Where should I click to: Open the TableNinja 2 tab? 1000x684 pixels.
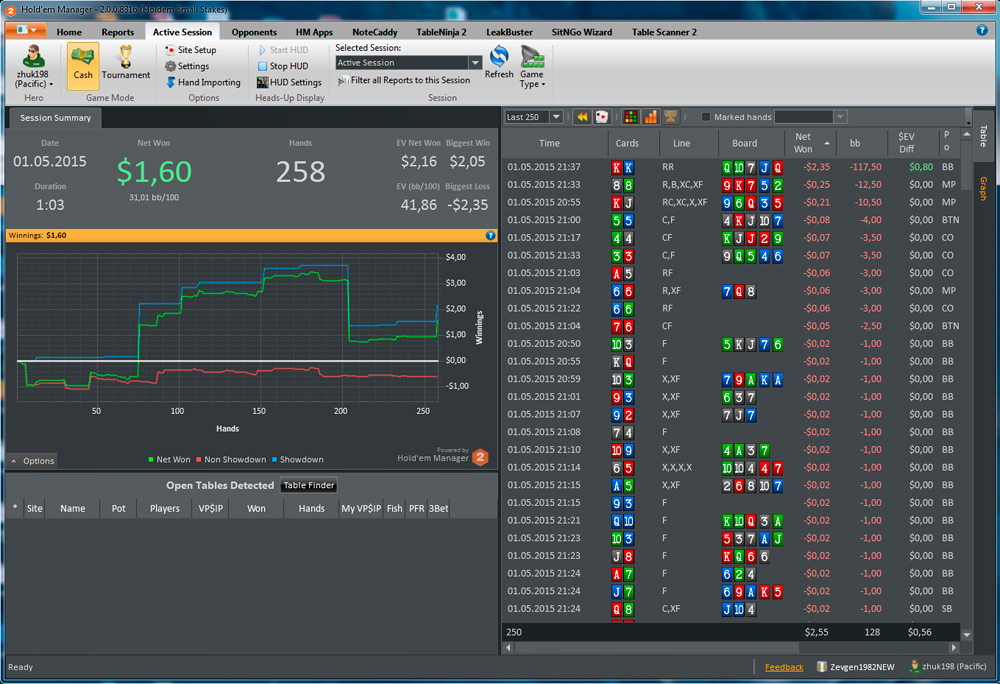(x=441, y=32)
